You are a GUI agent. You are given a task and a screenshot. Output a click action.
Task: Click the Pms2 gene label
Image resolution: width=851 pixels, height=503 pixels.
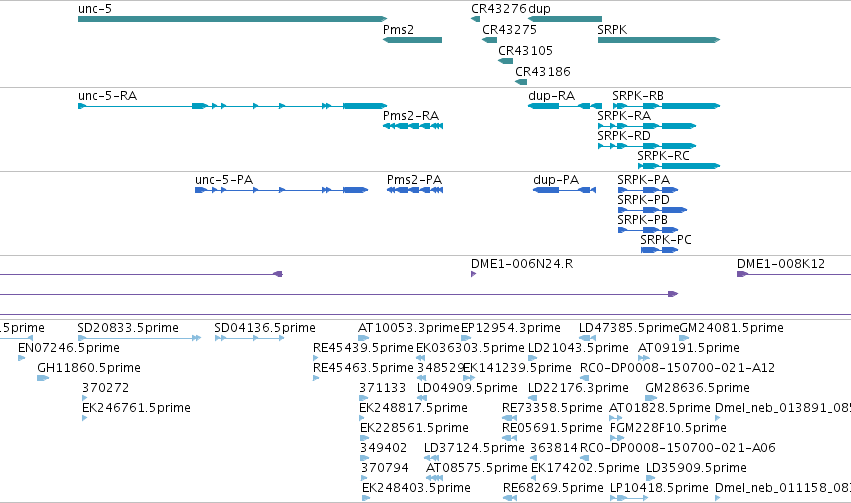click(398, 30)
